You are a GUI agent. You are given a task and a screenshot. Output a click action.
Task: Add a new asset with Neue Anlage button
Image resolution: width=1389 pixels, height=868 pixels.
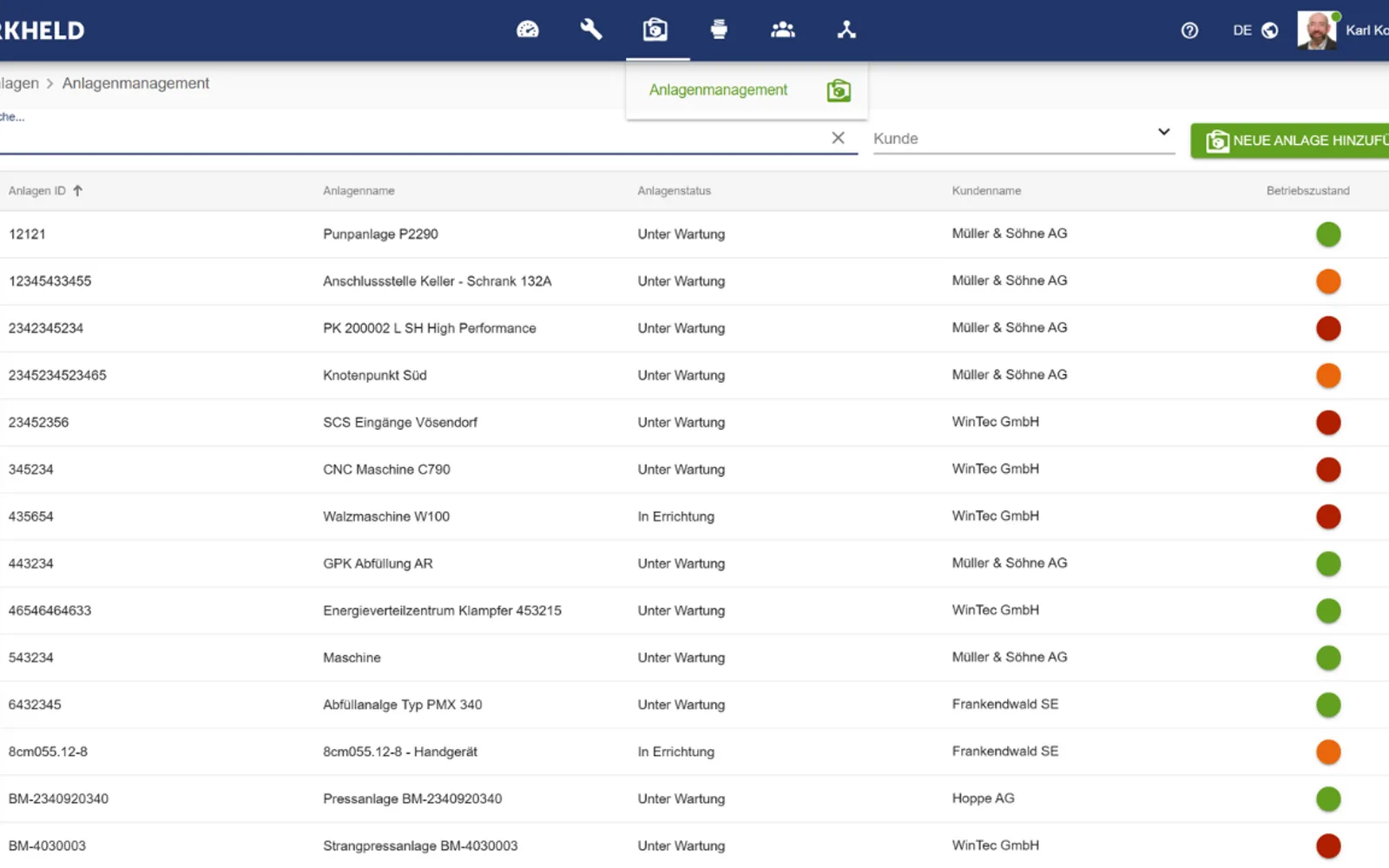coord(1290,141)
